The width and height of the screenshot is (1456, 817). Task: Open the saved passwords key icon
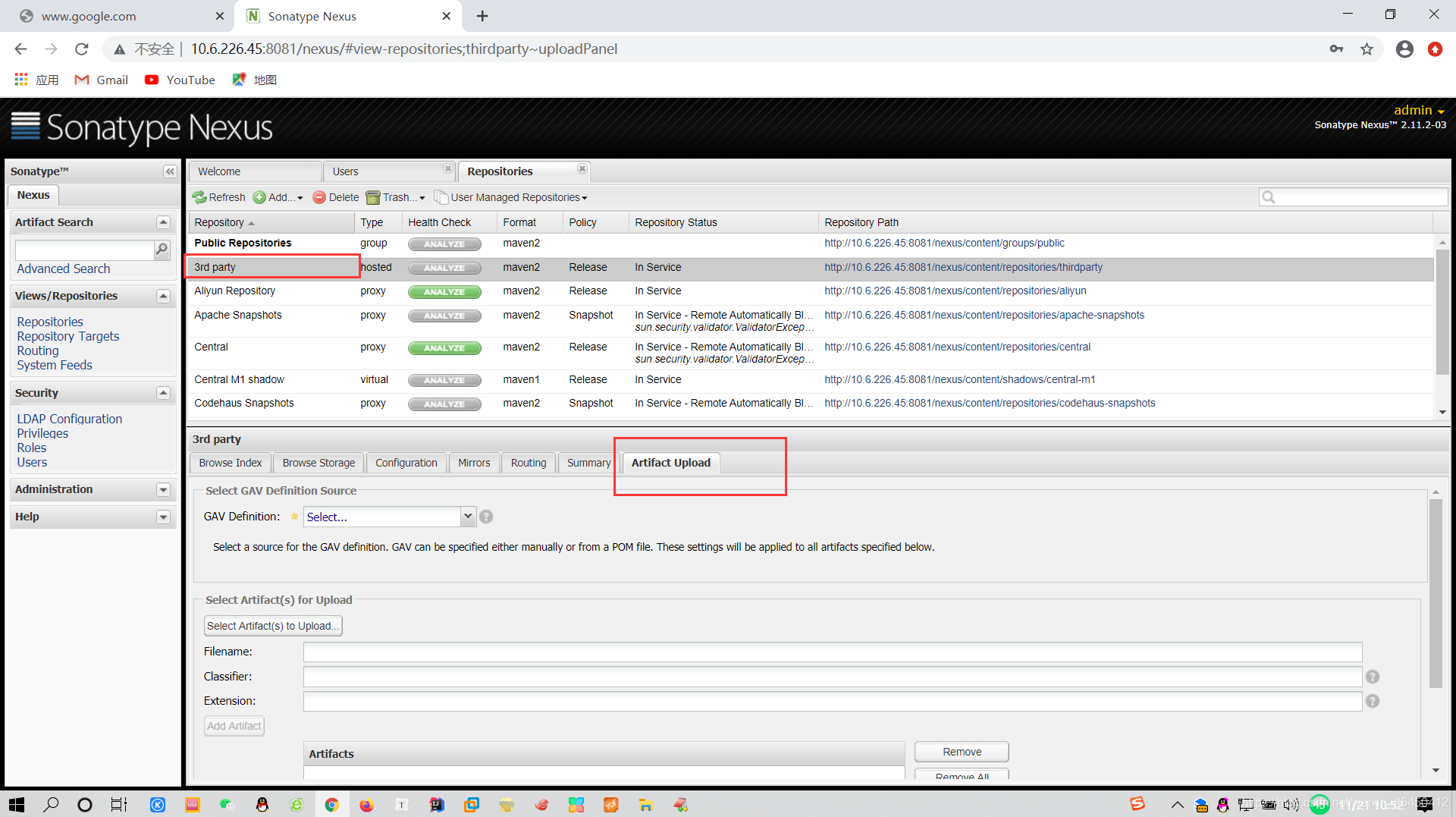coord(1336,49)
